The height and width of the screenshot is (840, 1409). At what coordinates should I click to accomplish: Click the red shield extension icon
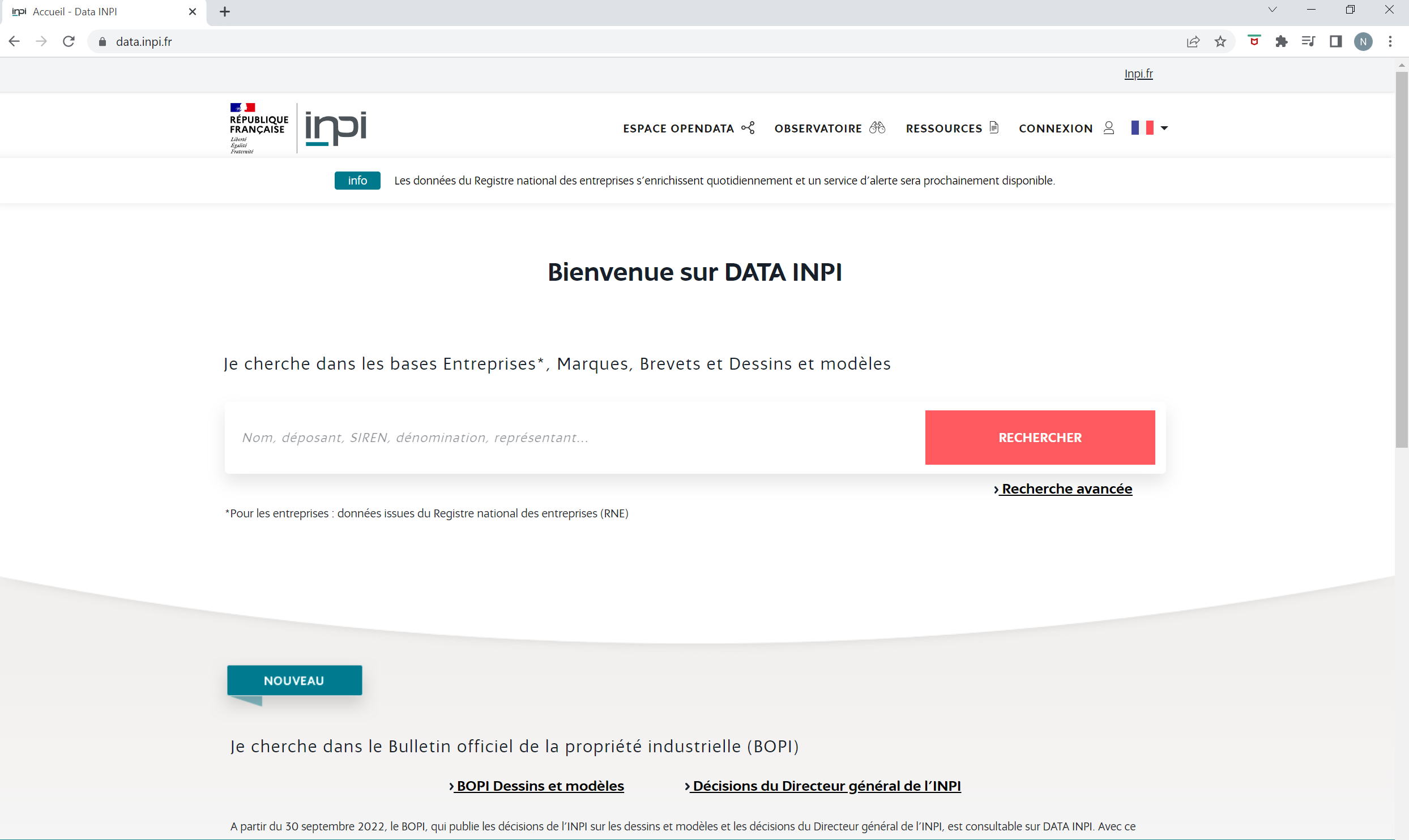tap(1254, 41)
